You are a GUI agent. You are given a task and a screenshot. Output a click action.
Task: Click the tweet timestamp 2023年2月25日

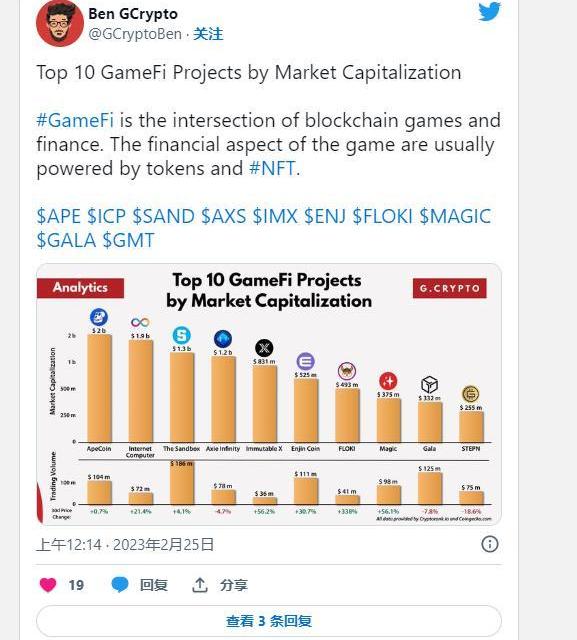pyautogui.click(x=163, y=544)
